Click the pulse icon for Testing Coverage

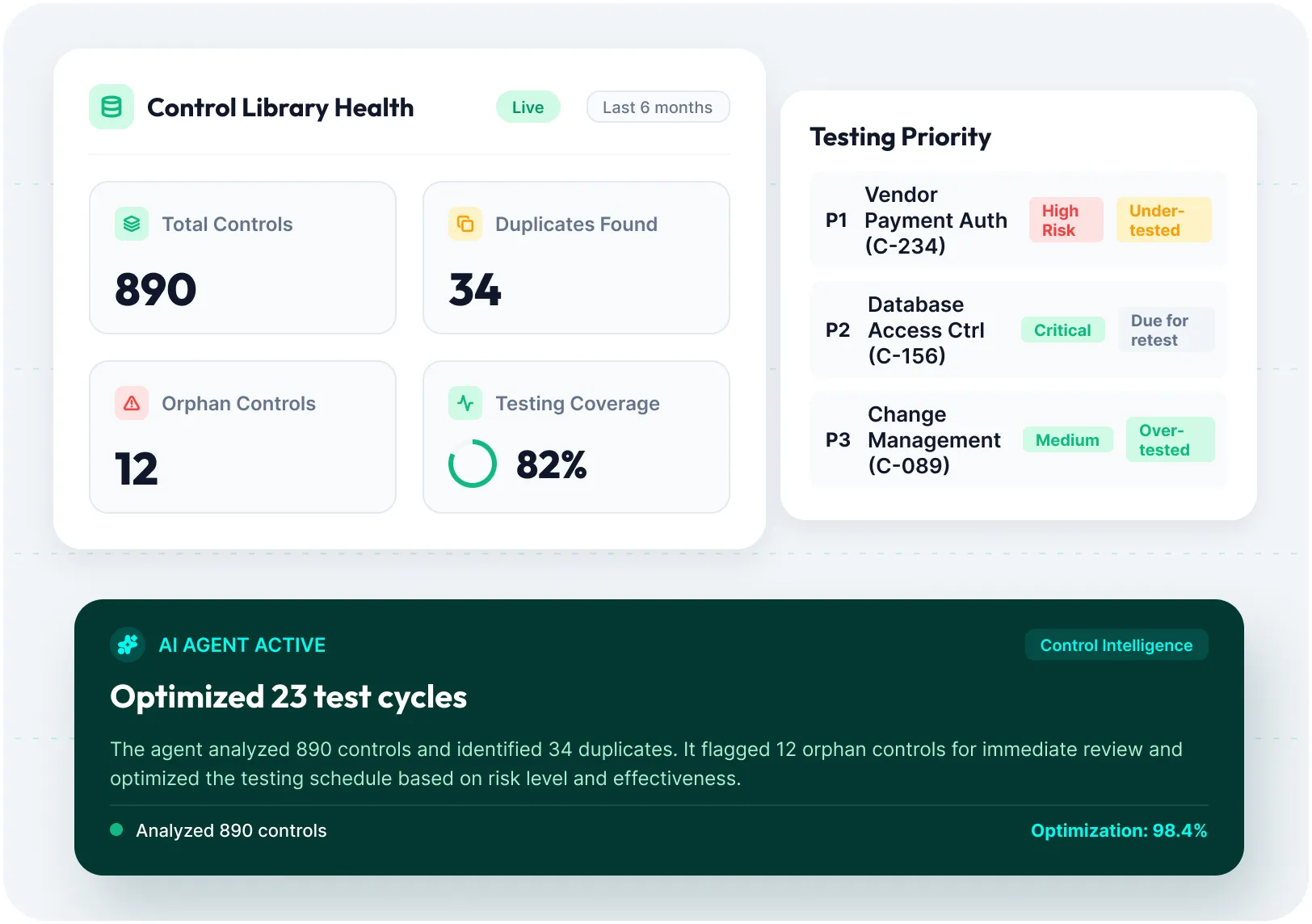[x=465, y=403]
